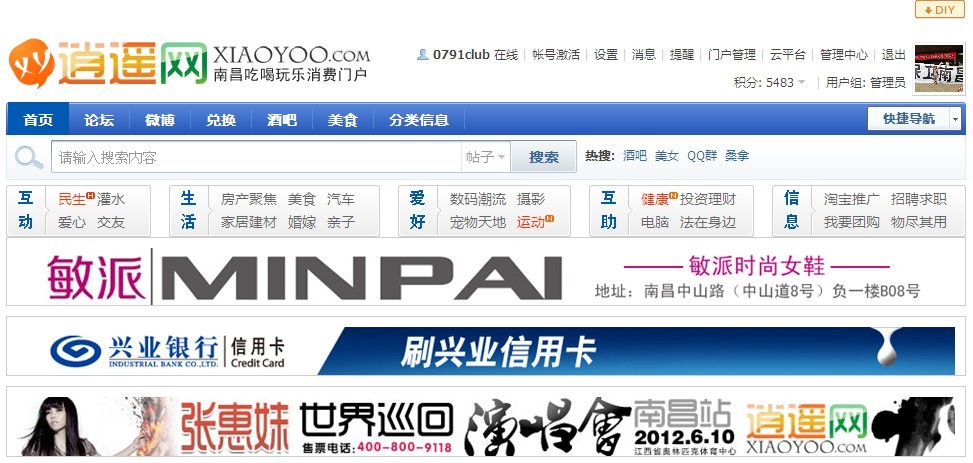Viewport: 973px width, 463px height.
Task: Switch to the 美食 navigation tab
Action: 343,120
